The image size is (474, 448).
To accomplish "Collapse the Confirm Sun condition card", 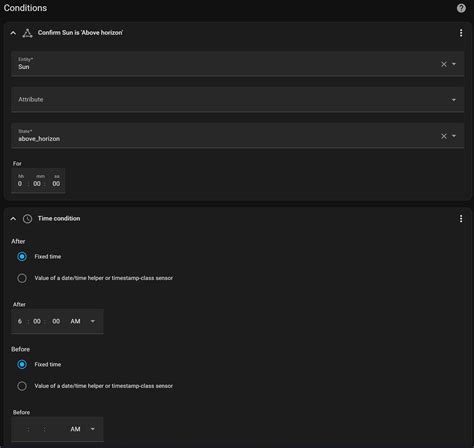I will point(13,33).
